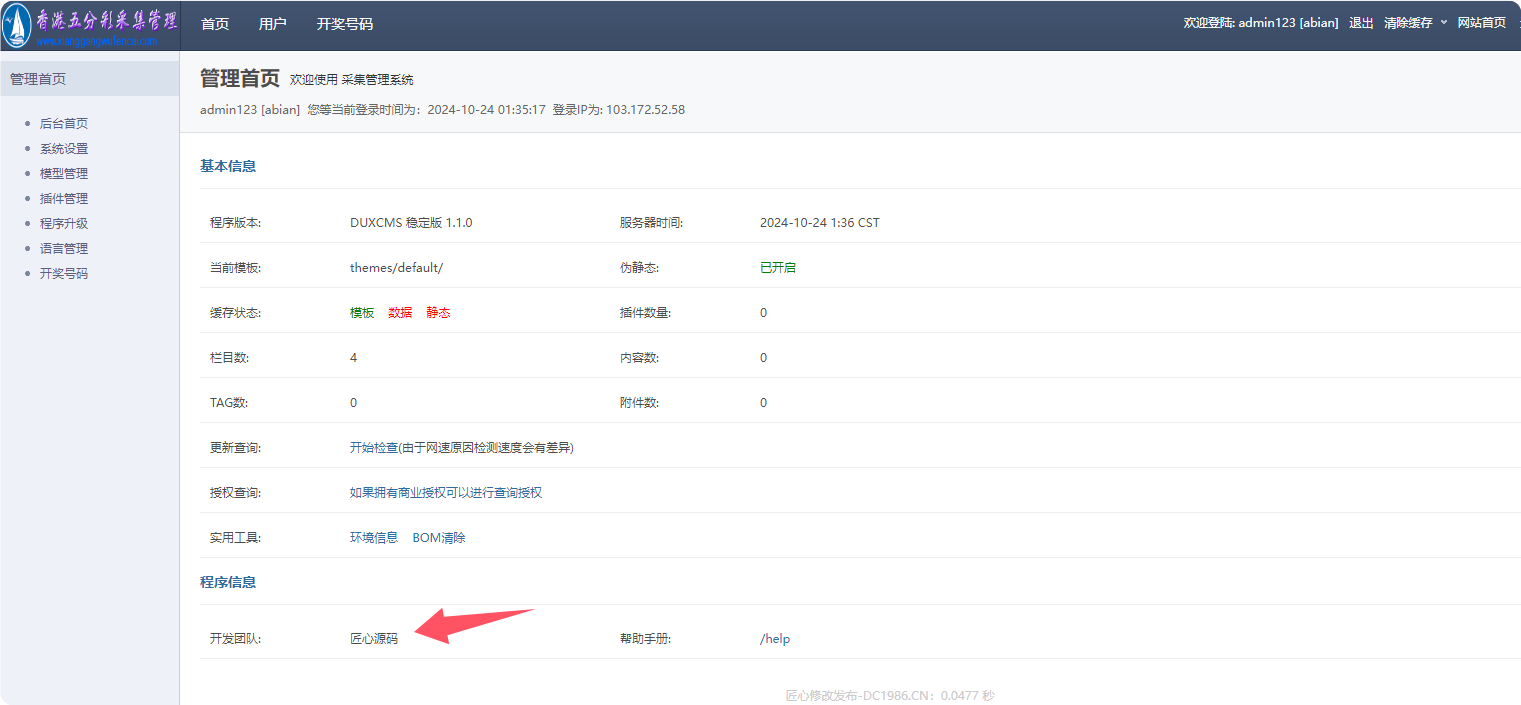This screenshot has width=1521, height=705.
Task: Select 模型管理 sidebar item
Action: pos(64,174)
